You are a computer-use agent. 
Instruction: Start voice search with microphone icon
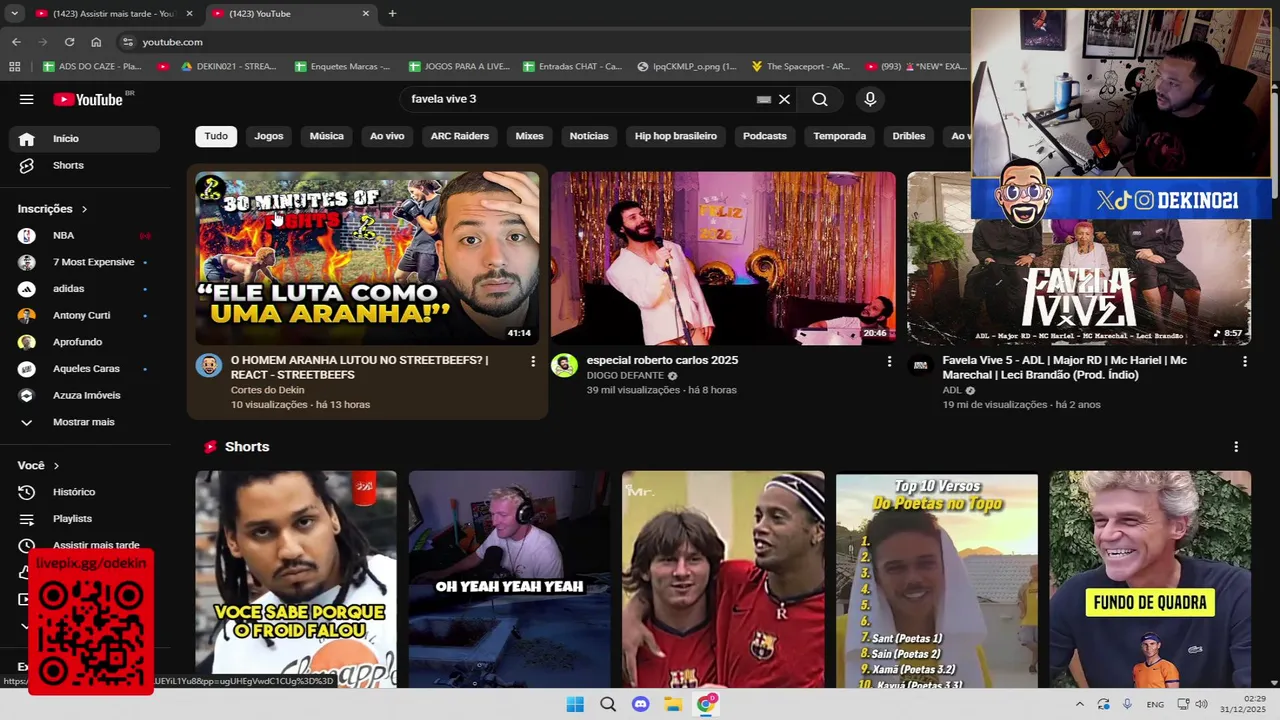(870, 99)
